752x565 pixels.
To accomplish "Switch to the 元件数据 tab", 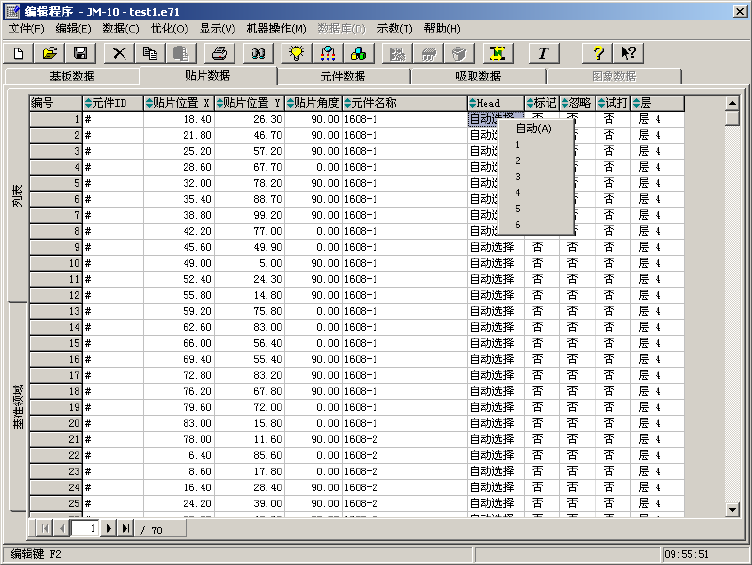I will point(343,76).
